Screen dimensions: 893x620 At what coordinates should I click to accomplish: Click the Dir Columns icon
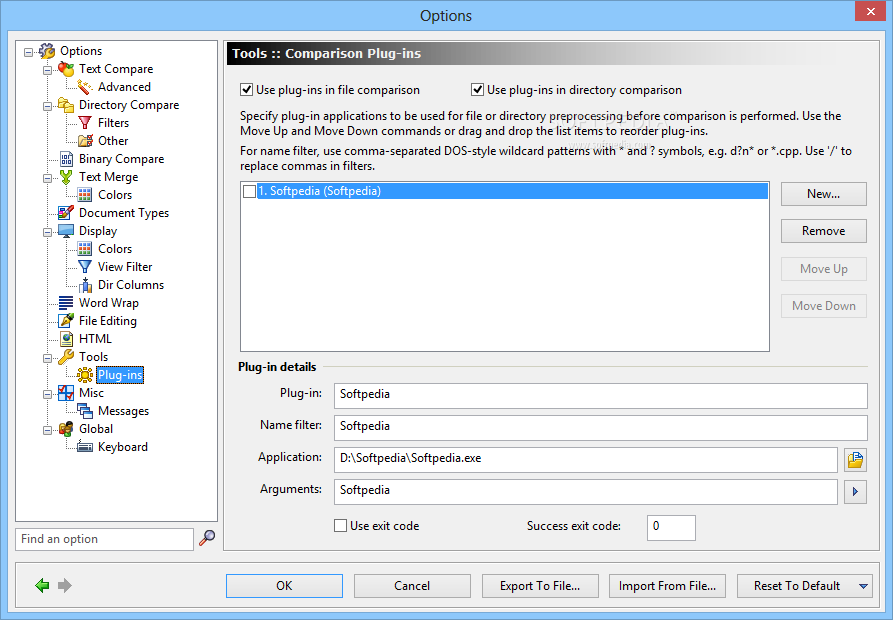[x=85, y=285]
